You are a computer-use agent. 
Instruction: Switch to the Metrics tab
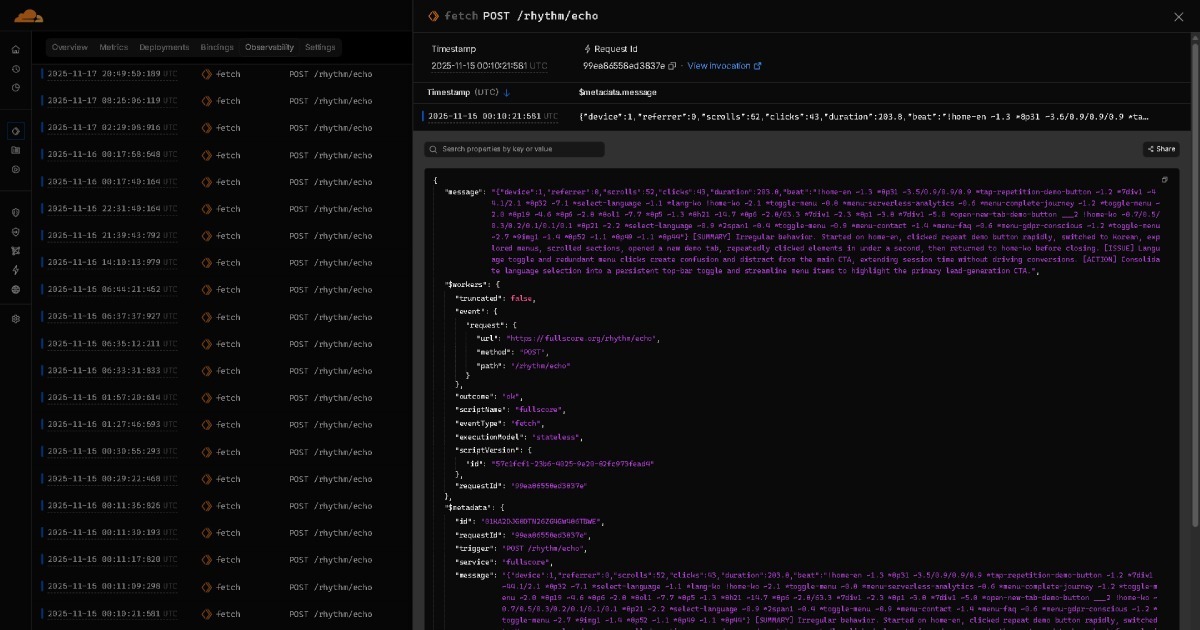tap(114, 47)
